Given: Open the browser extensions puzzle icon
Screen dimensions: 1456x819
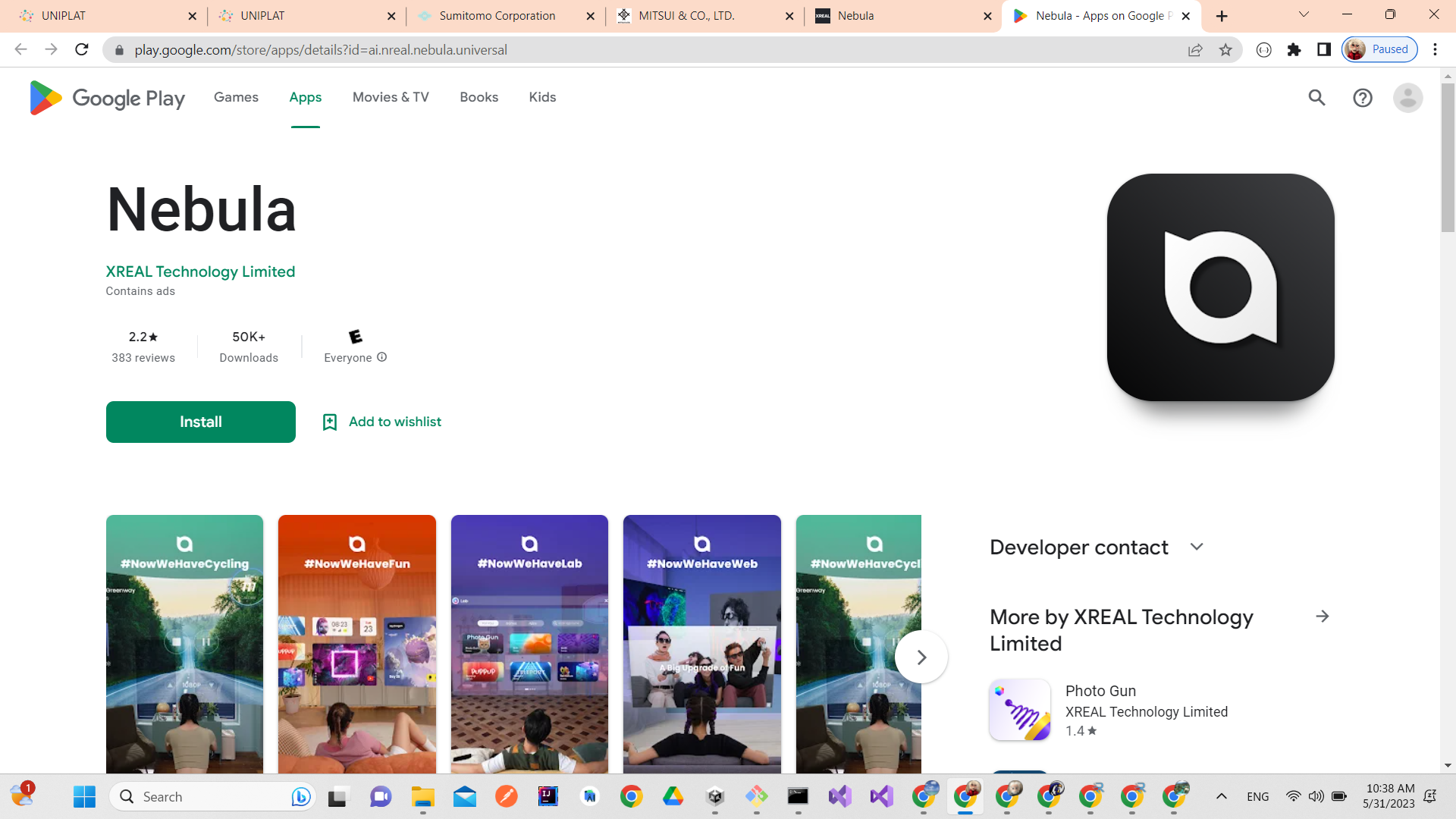Looking at the screenshot, I should point(1294,49).
